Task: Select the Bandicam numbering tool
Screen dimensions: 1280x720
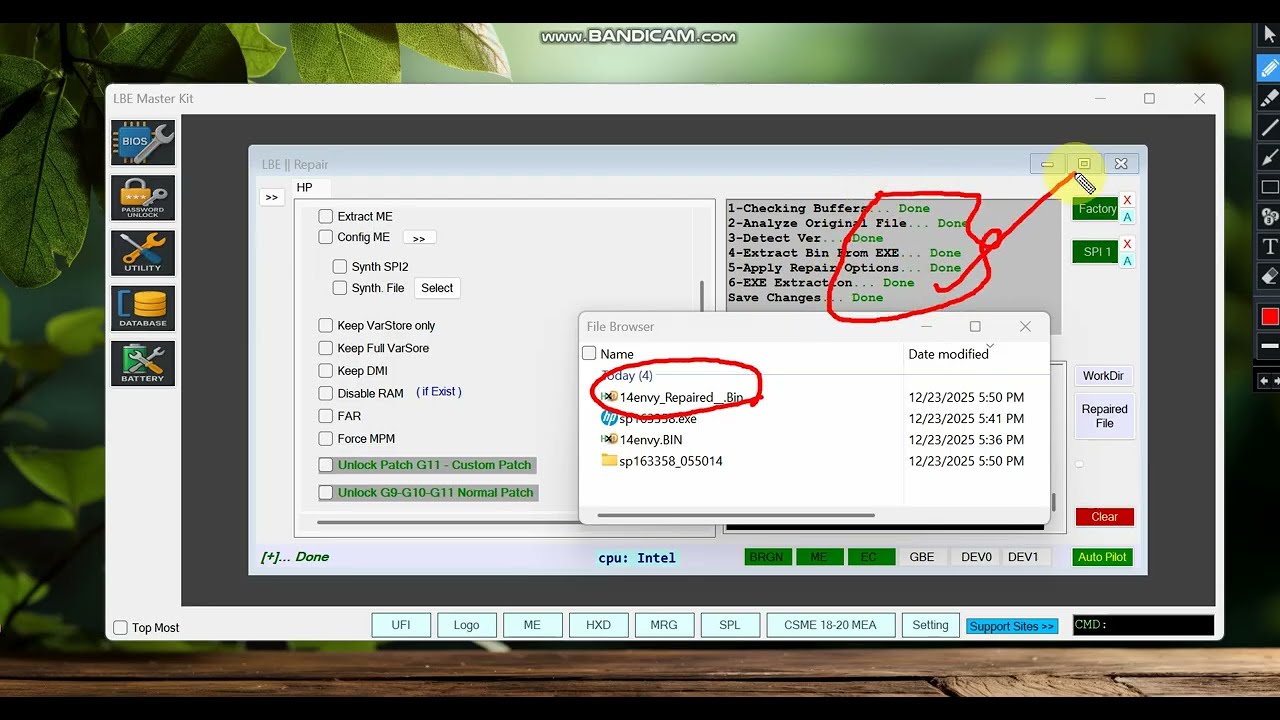Action: click(1269, 217)
